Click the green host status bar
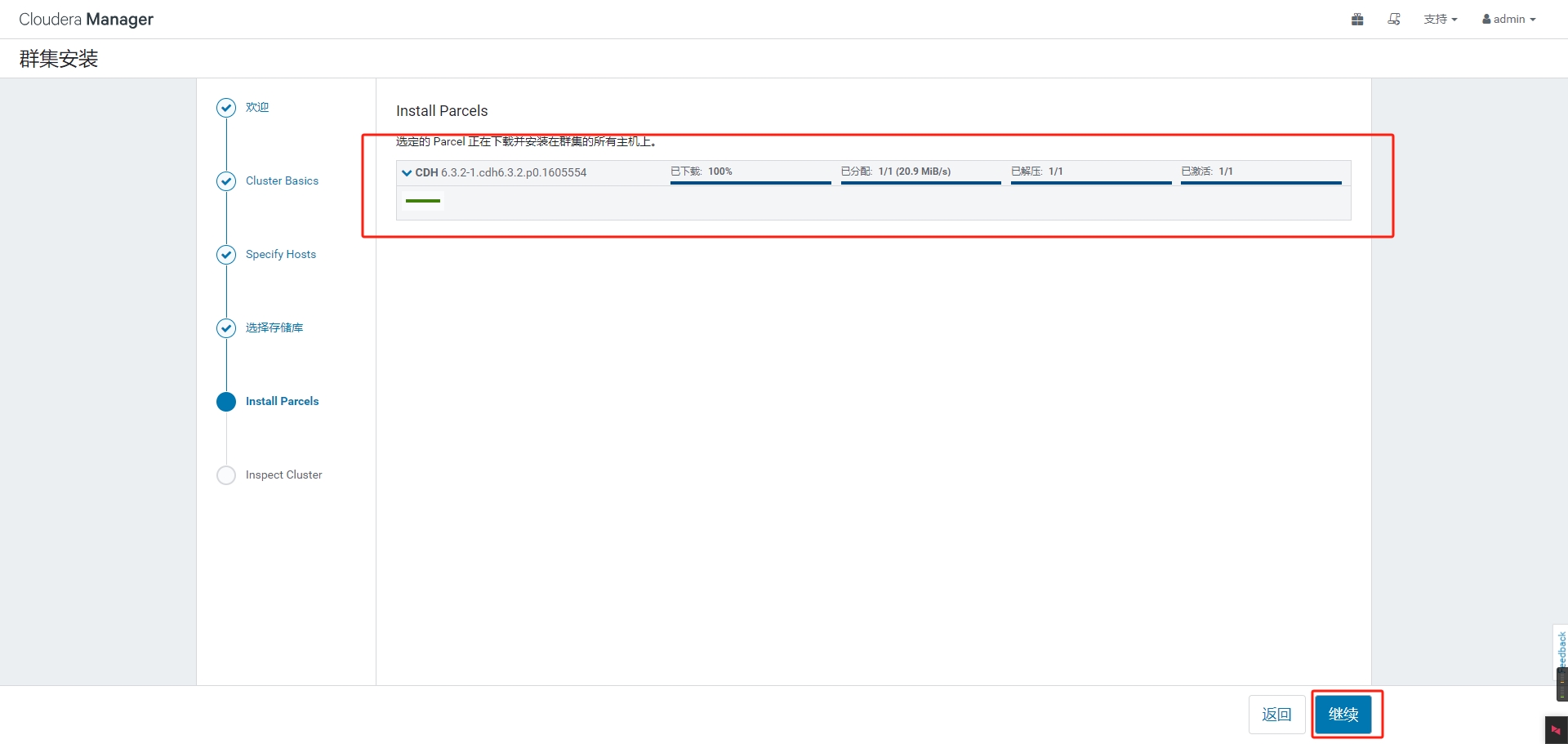The image size is (1568, 744). click(x=423, y=201)
